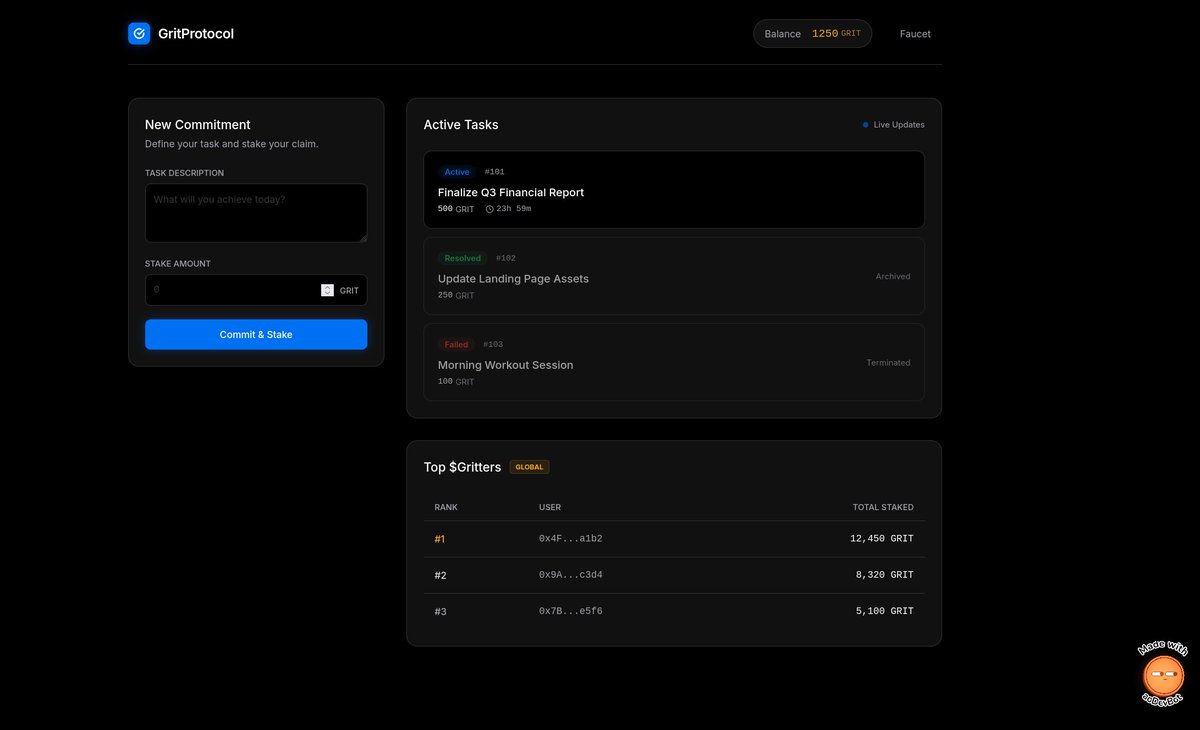
Task: Click rank #2 in the leaderboard
Action: (440, 575)
